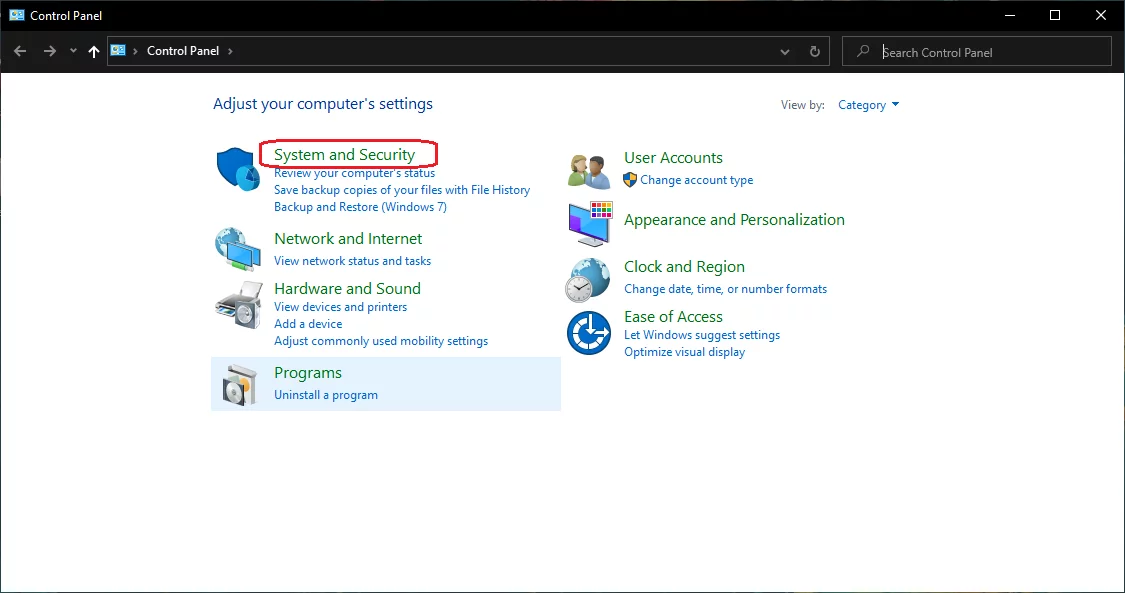Screen dimensions: 1125x593
Task: Open Ease of Access category heading
Action: (x=673, y=316)
